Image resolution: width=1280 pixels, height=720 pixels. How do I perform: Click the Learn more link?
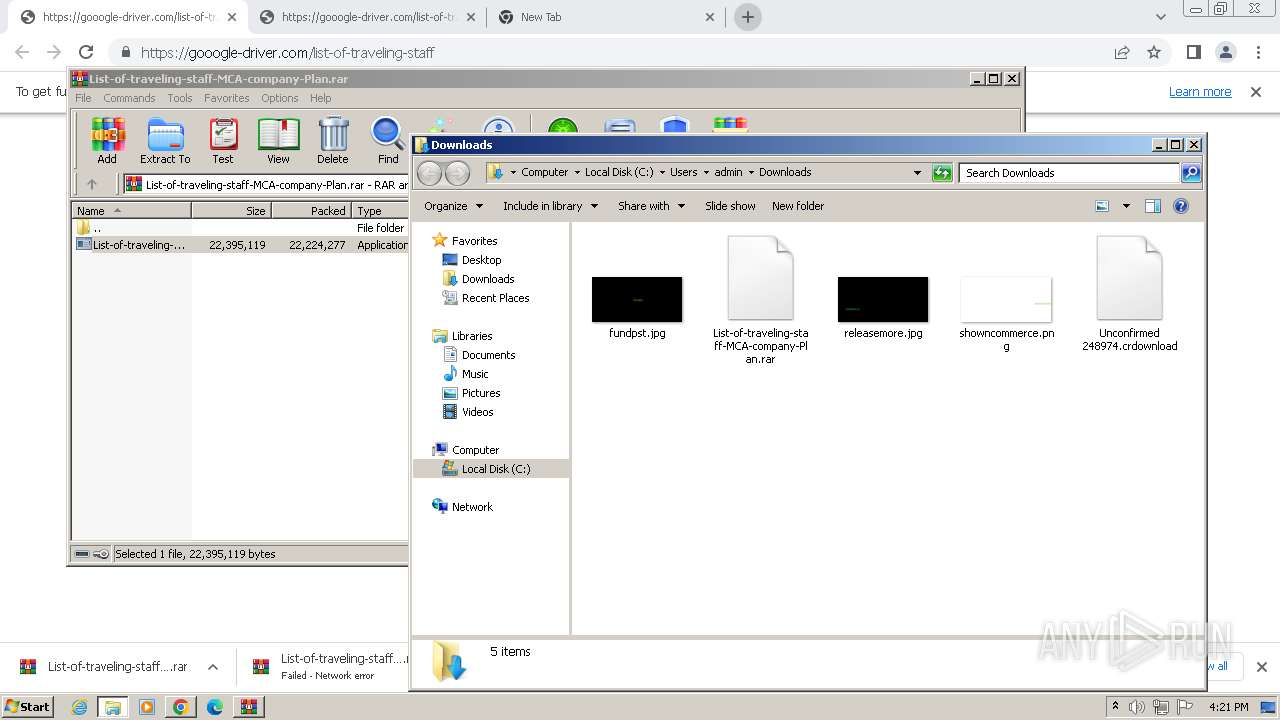[x=1200, y=91]
